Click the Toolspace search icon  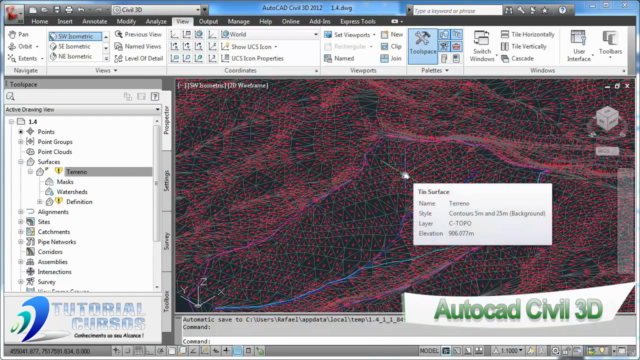pyautogui.click(x=11, y=97)
